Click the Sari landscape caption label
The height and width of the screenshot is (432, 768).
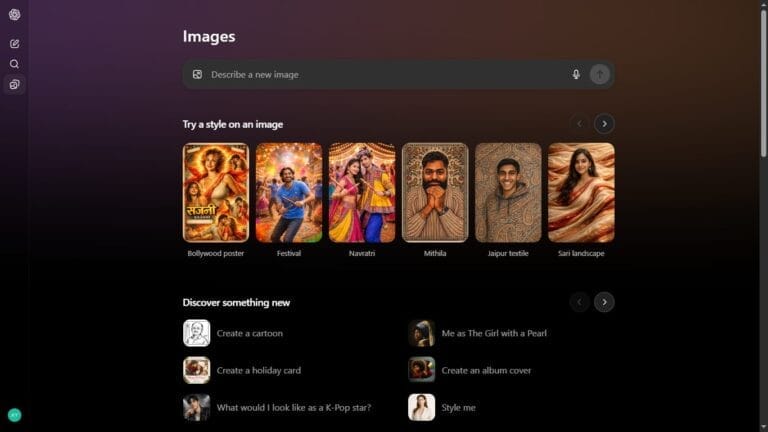click(581, 253)
